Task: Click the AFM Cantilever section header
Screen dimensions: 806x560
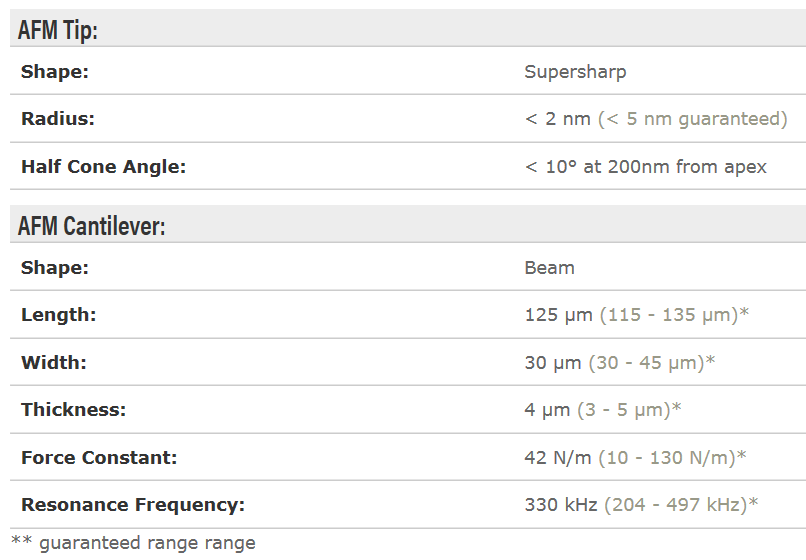Action: point(92,226)
